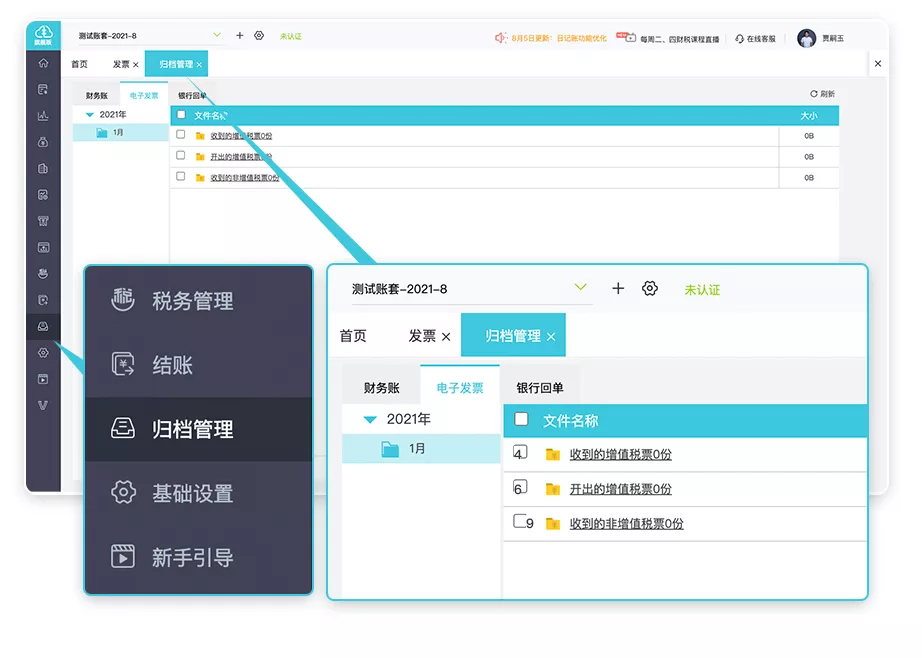The width and height of the screenshot is (922, 658).
Task: Tick the checkbox beside enlarged 收到的非增值税票0份
Action: [519, 522]
